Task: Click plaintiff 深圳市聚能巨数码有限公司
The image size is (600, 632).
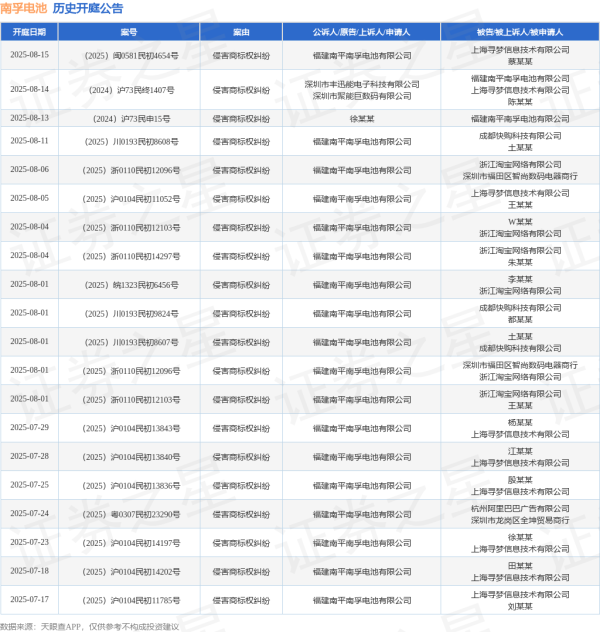Action: click(x=362, y=96)
